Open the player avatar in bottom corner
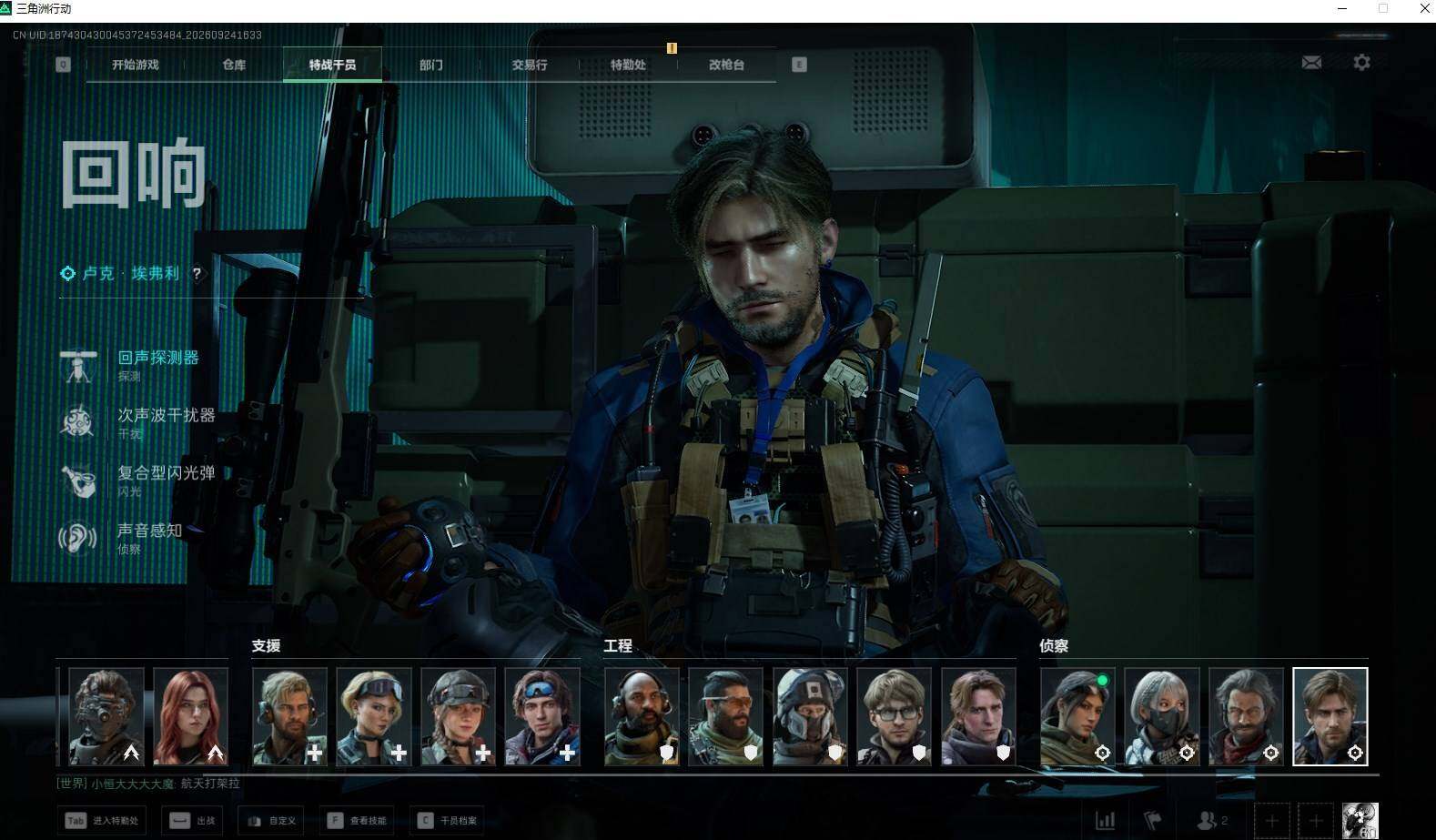The height and width of the screenshot is (840, 1436). click(x=1360, y=821)
